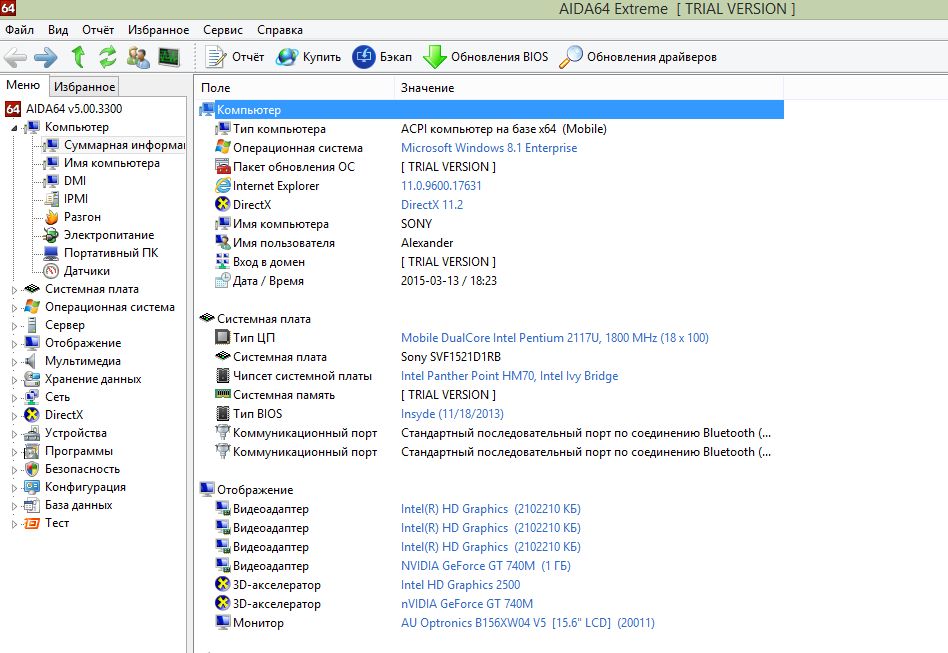Click the Тест icon in tree
The image size is (948, 653).
(32, 524)
